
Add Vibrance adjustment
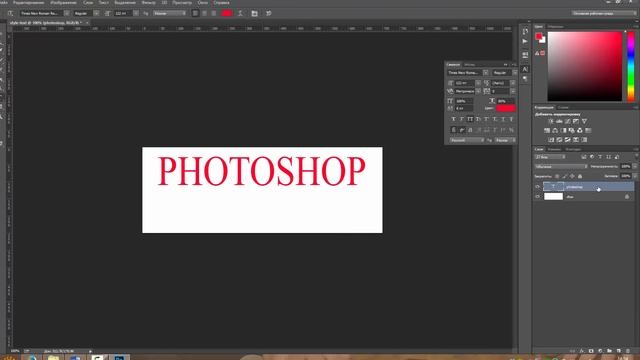pos(584,121)
